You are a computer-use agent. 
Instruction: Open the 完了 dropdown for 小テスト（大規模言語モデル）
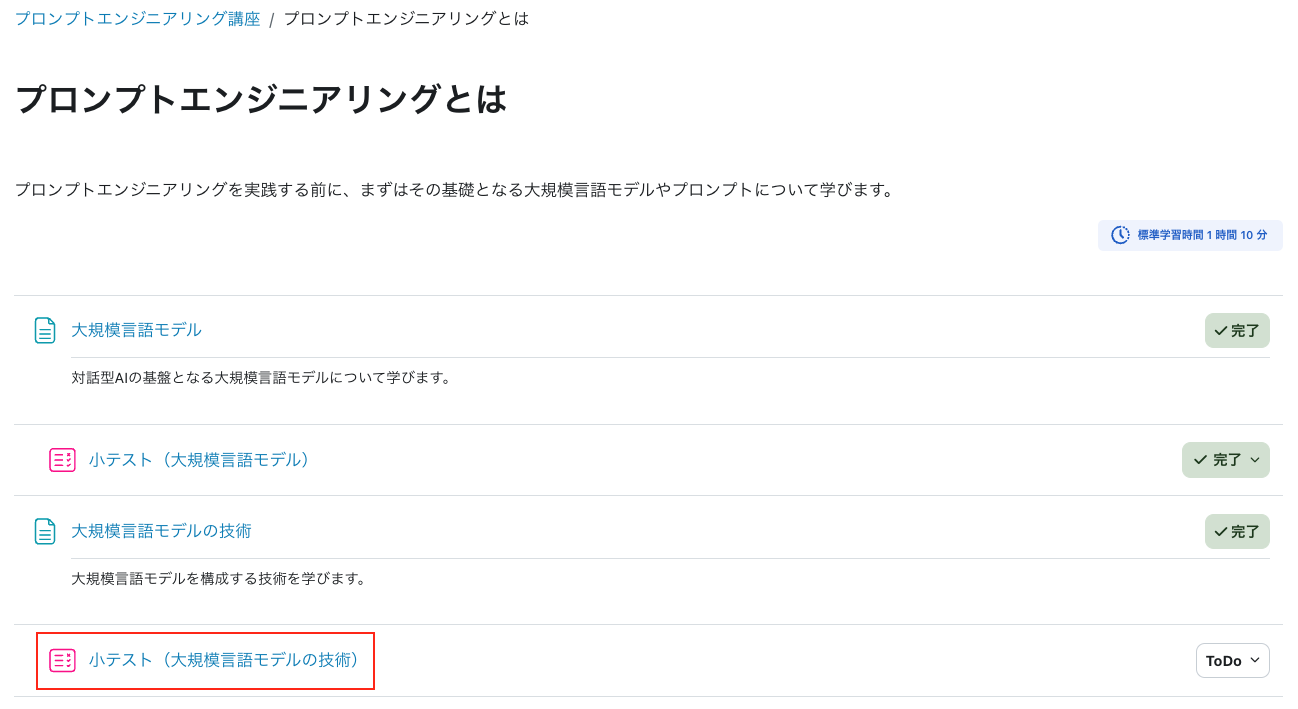point(1226,460)
